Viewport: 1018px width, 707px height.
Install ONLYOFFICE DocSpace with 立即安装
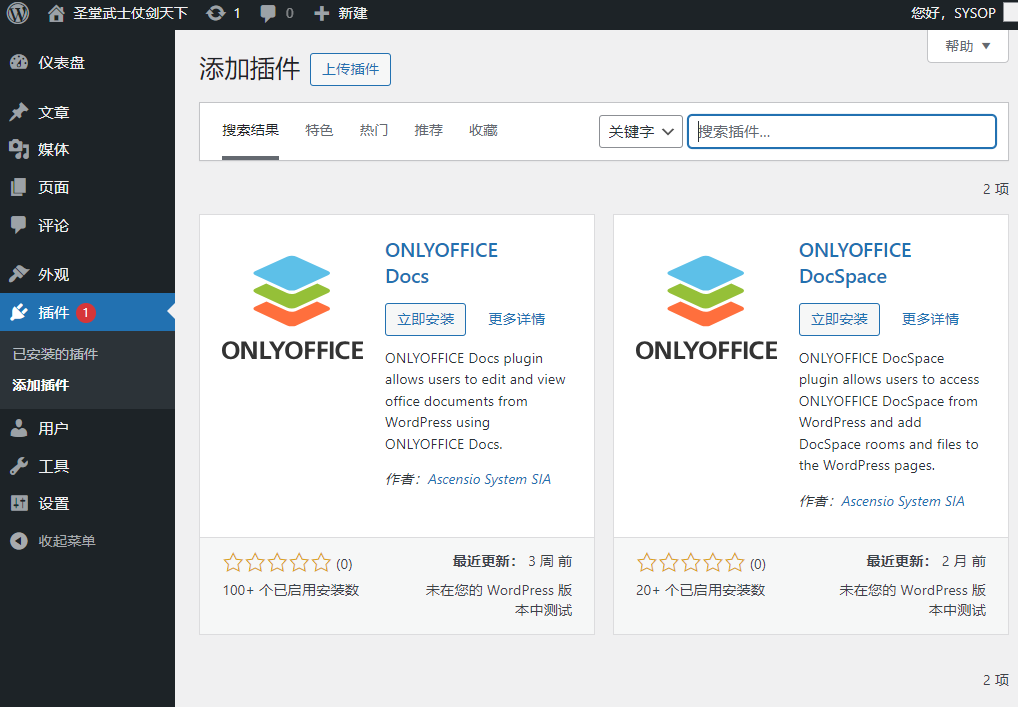click(x=839, y=319)
